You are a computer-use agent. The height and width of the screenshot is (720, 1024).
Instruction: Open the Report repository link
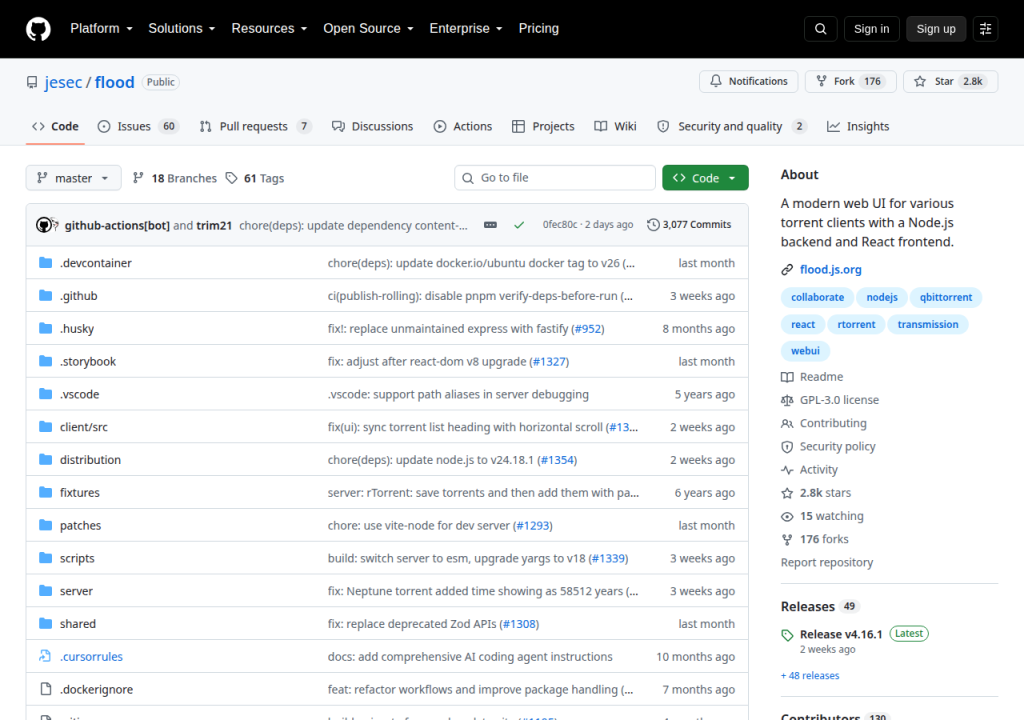point(826,563)
